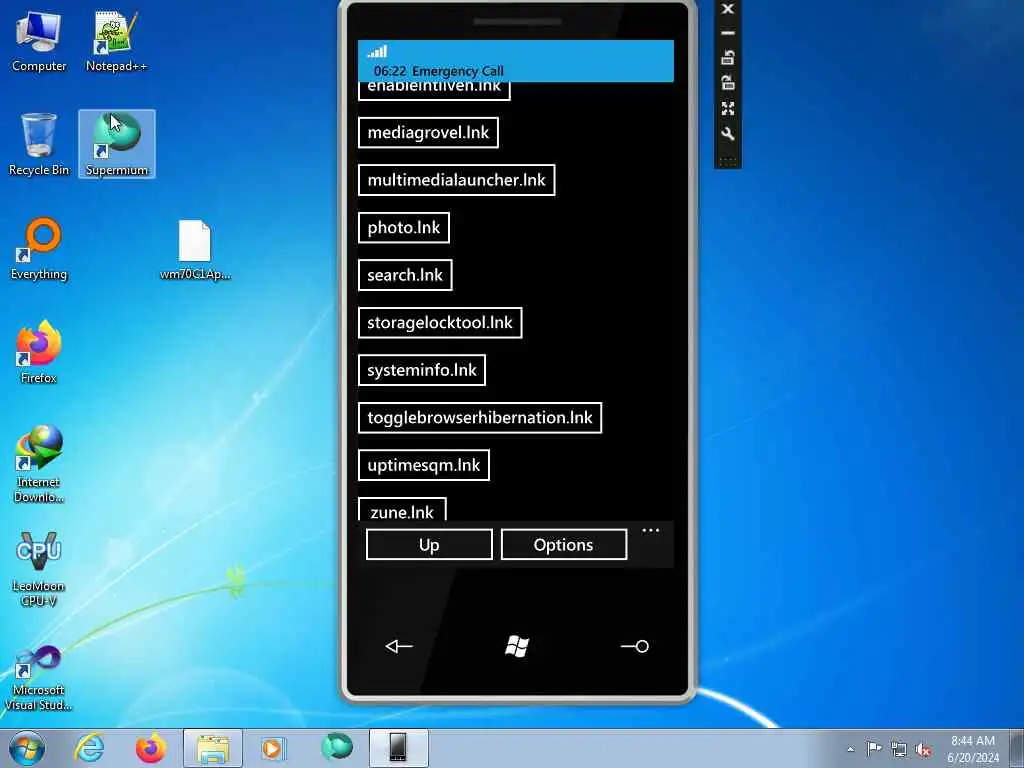Screen dimensions: 1024x768
Task: Launch the Firefox desktop shortcut
Action: point(39,352)
